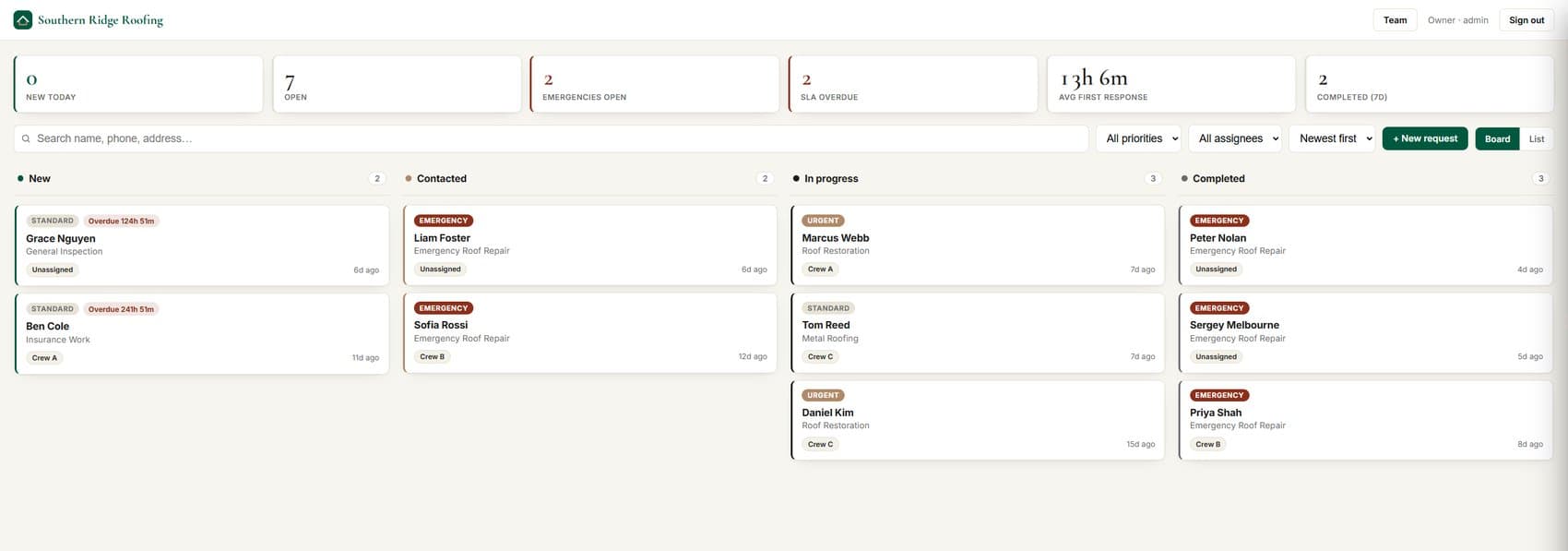Click Crew A tag on Ben Cole card
Screen dimensions: 1568x551
[44, 358]
